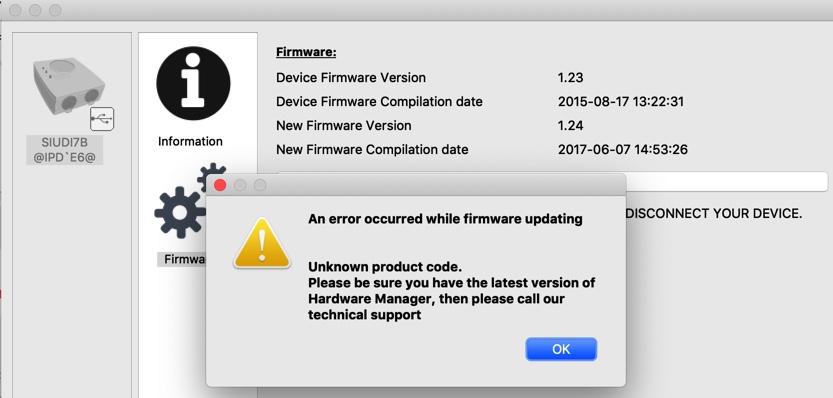Click the Unknown product code message
Viewport: 833px width, 398px height.
(385, 266)
